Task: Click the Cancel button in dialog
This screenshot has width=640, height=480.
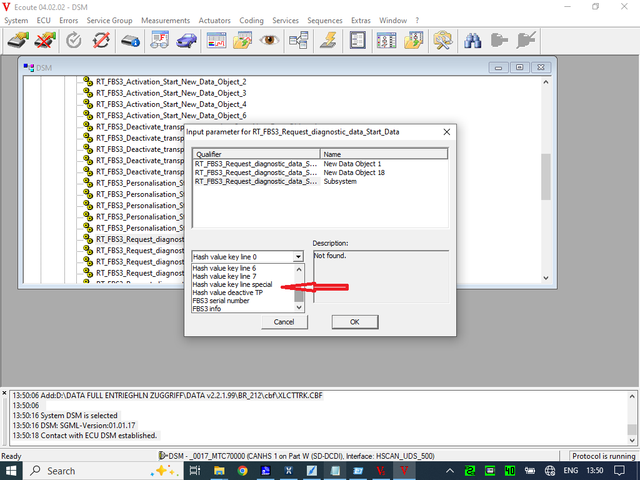Action: click(x=284, y=322)
